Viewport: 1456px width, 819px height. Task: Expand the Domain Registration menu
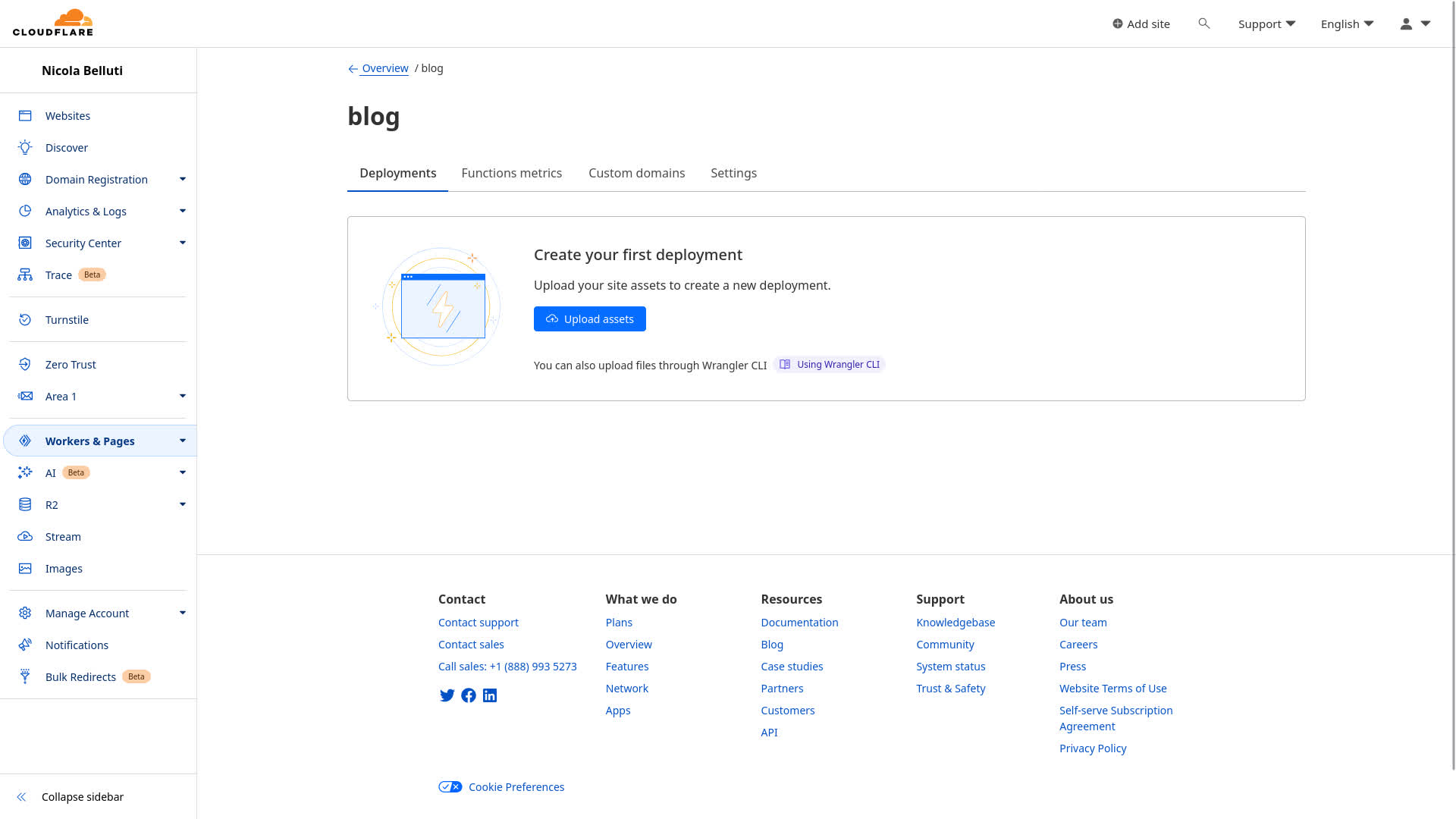pyautogui.click(x=183, y=179)
